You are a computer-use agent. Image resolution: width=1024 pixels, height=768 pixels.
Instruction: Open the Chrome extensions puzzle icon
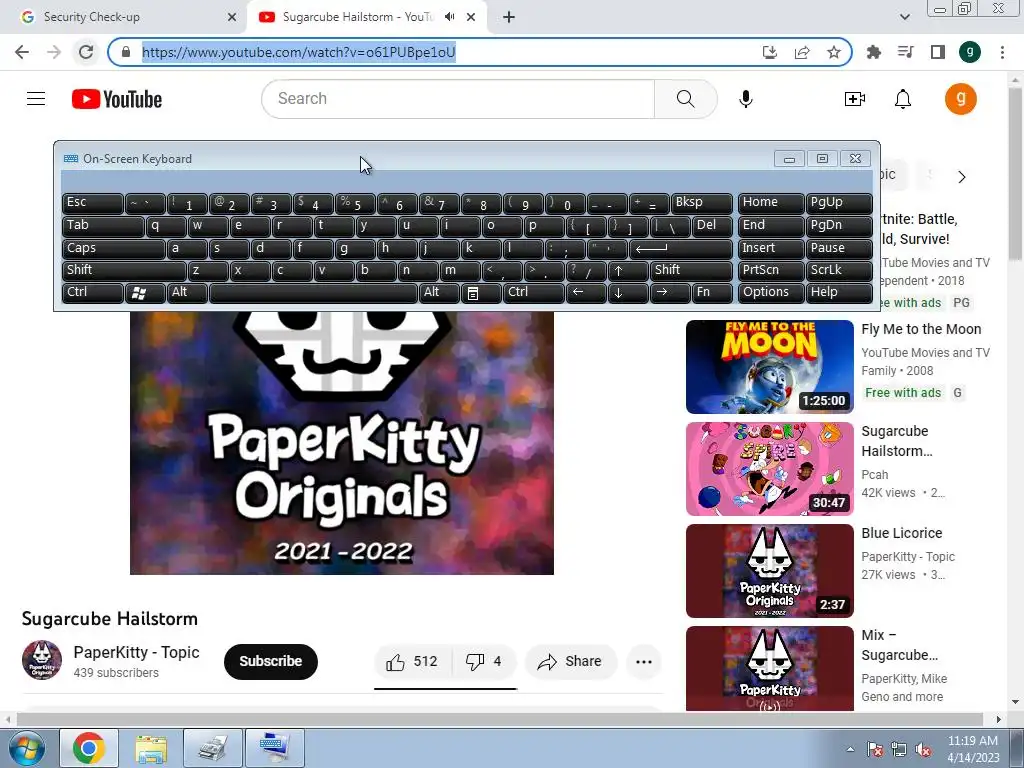point(873,52)
